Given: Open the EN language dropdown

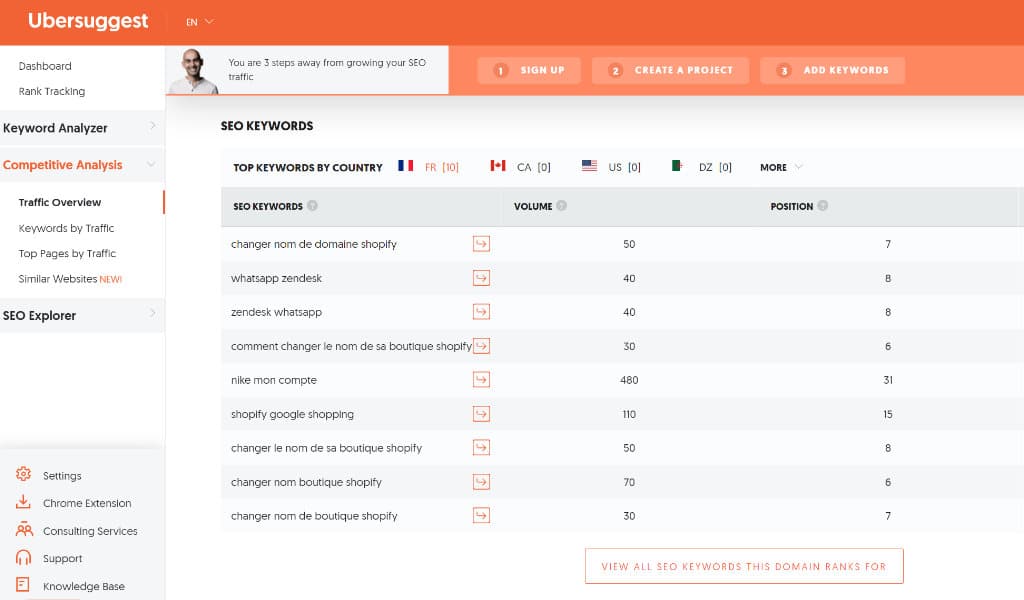Looking at the screenshot, I should [200, 22].
